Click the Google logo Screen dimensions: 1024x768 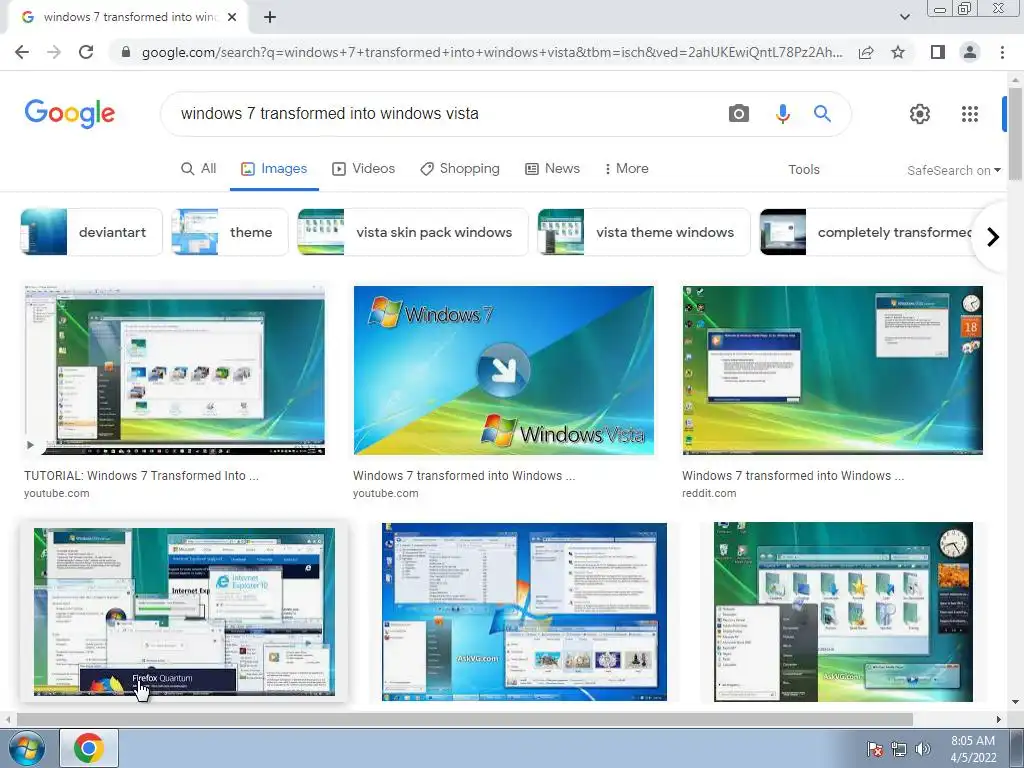click(x=70, y=114)
